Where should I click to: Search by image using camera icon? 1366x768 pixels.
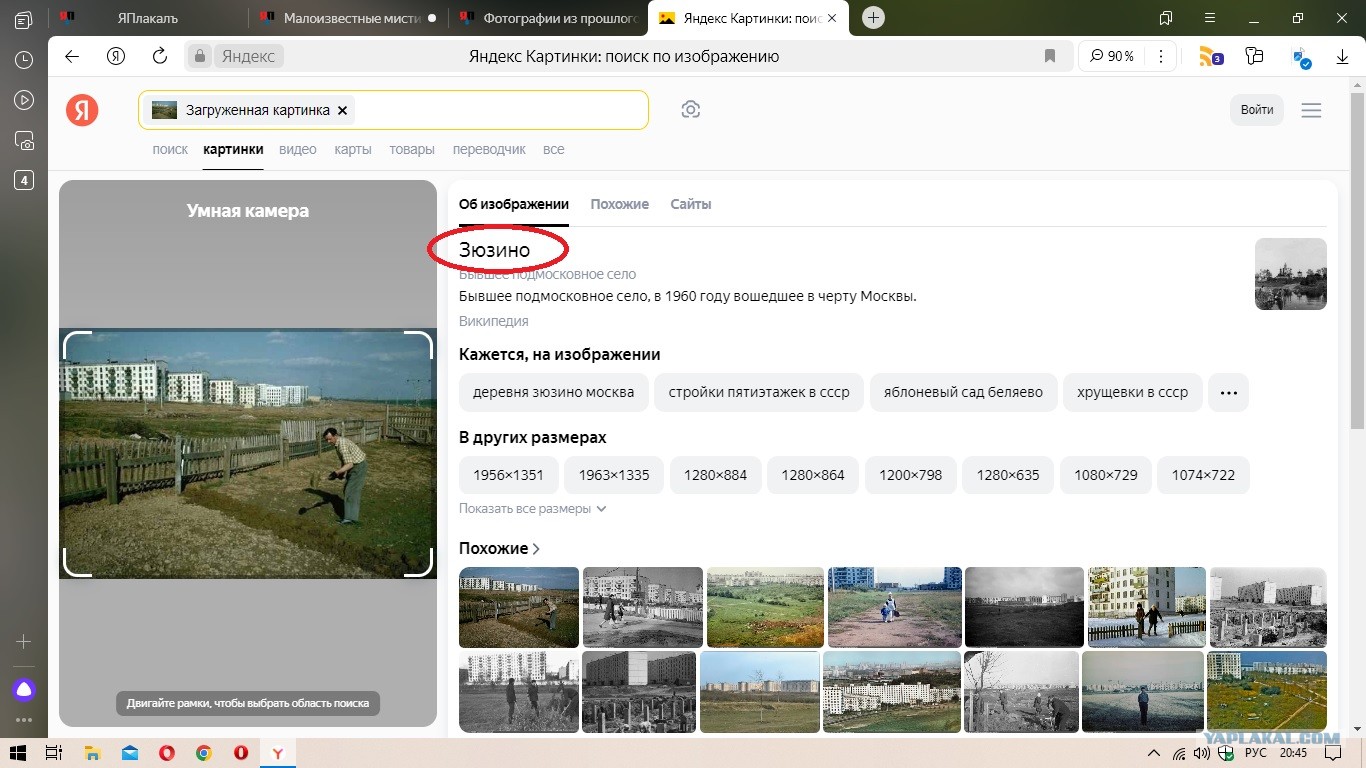[x=690, y=110]
